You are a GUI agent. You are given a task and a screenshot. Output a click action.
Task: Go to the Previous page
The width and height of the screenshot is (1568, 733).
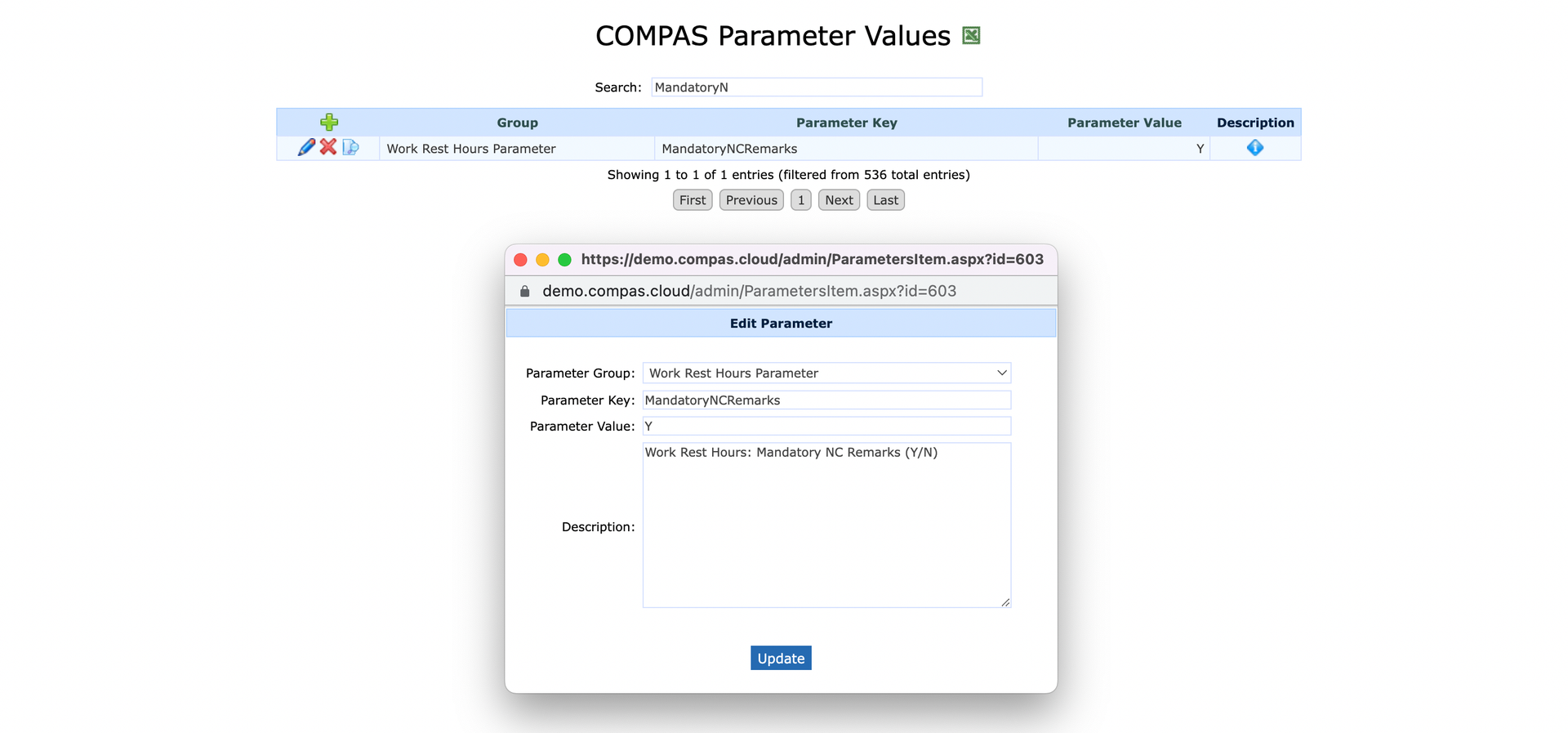click(751, 200)
